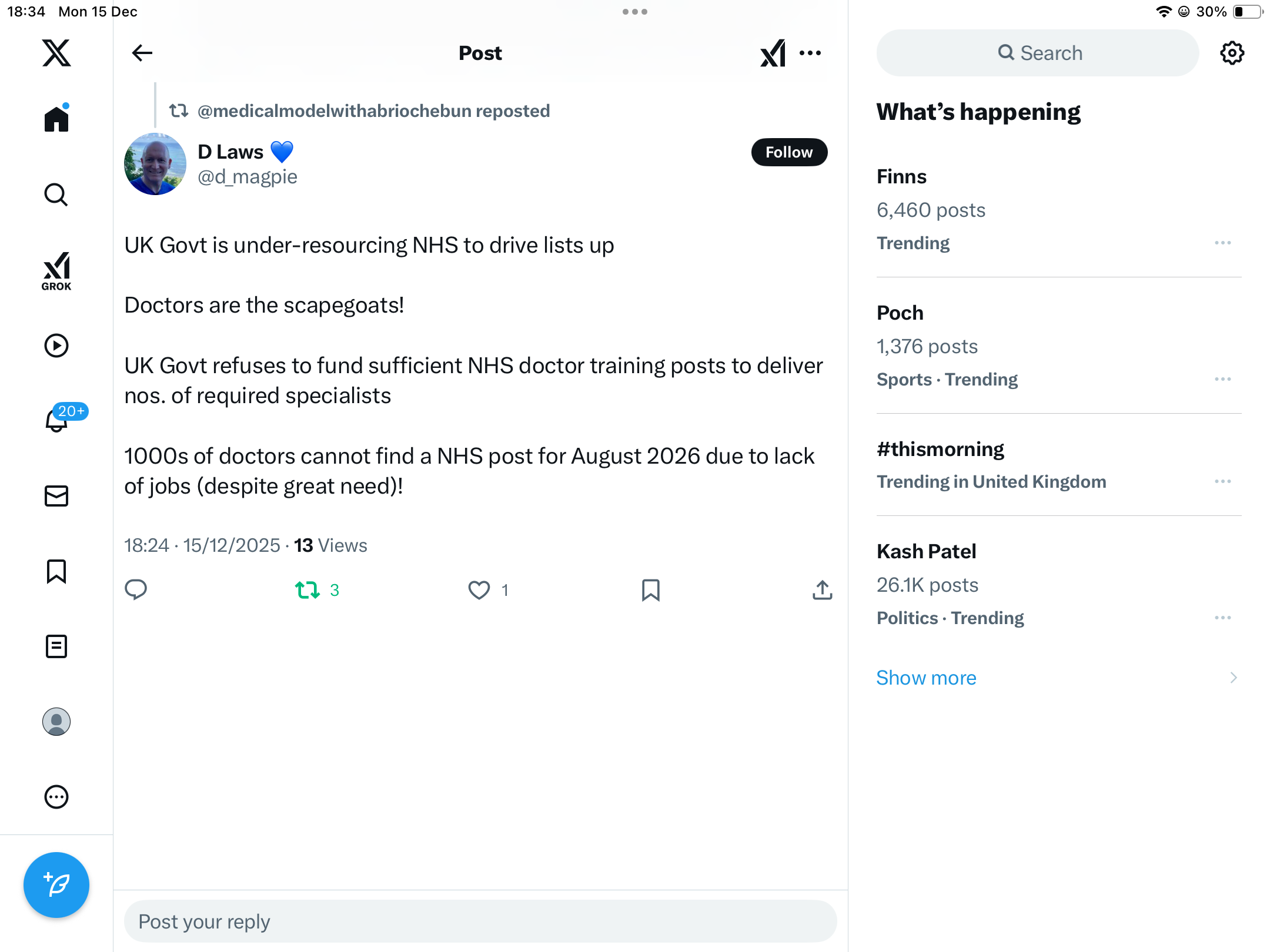The height and width of the screenshot is (952, 1270).
Task: Share the post via share icon
Action: (822, 590)
